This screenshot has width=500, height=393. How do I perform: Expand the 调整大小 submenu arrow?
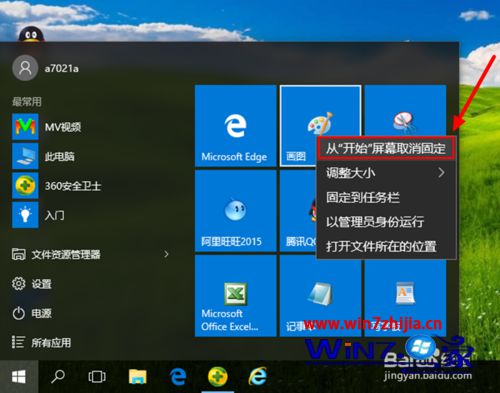[441, 173]
